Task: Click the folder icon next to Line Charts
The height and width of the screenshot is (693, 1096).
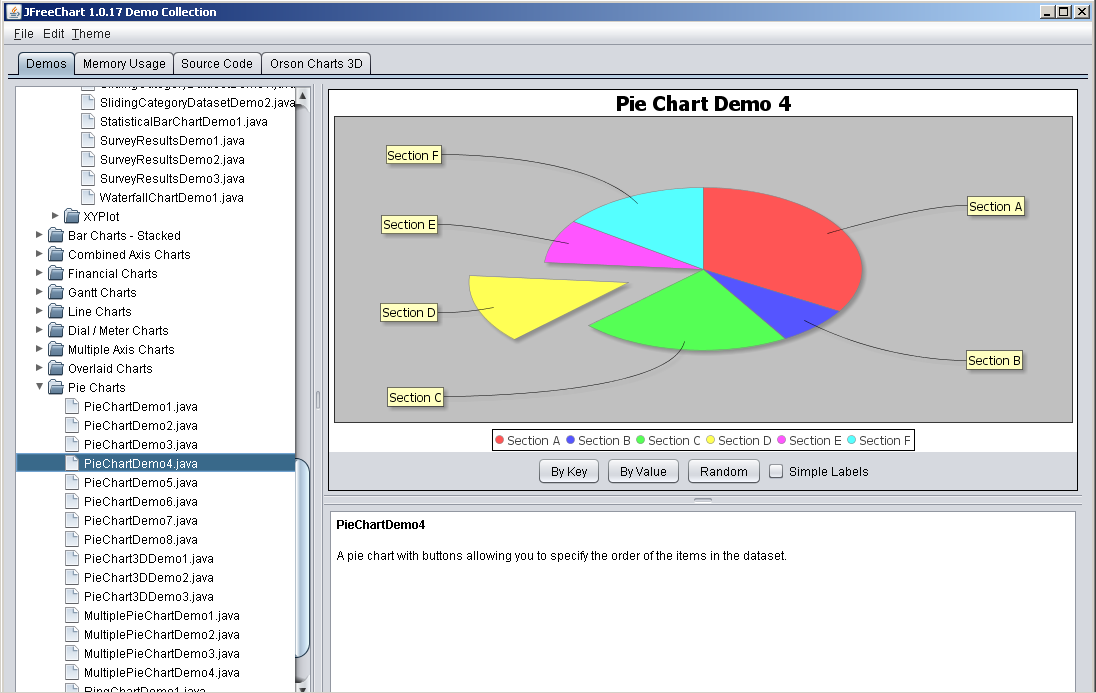Action: tap(55, 311)
